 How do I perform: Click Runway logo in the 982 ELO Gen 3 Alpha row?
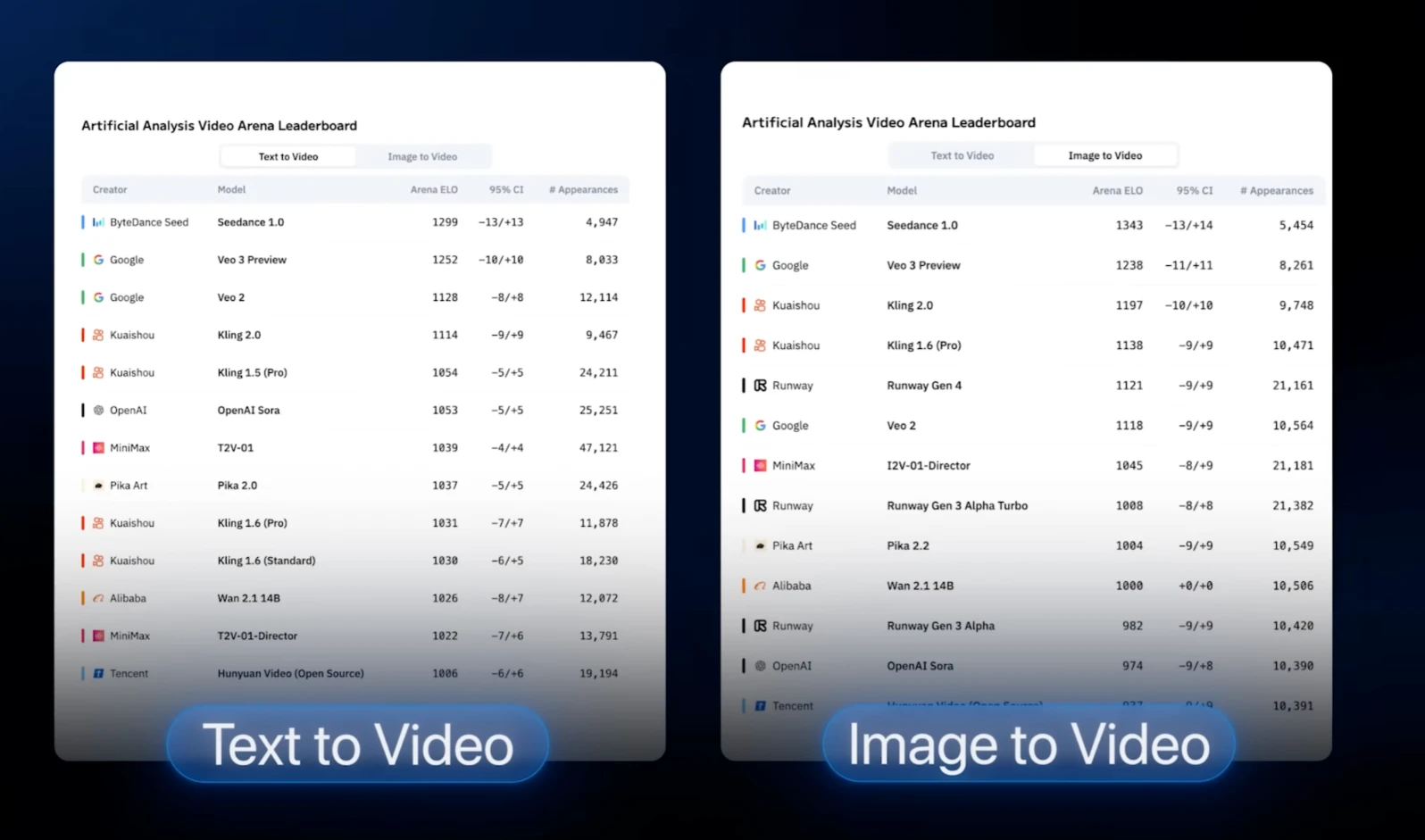tap(760, 626)
